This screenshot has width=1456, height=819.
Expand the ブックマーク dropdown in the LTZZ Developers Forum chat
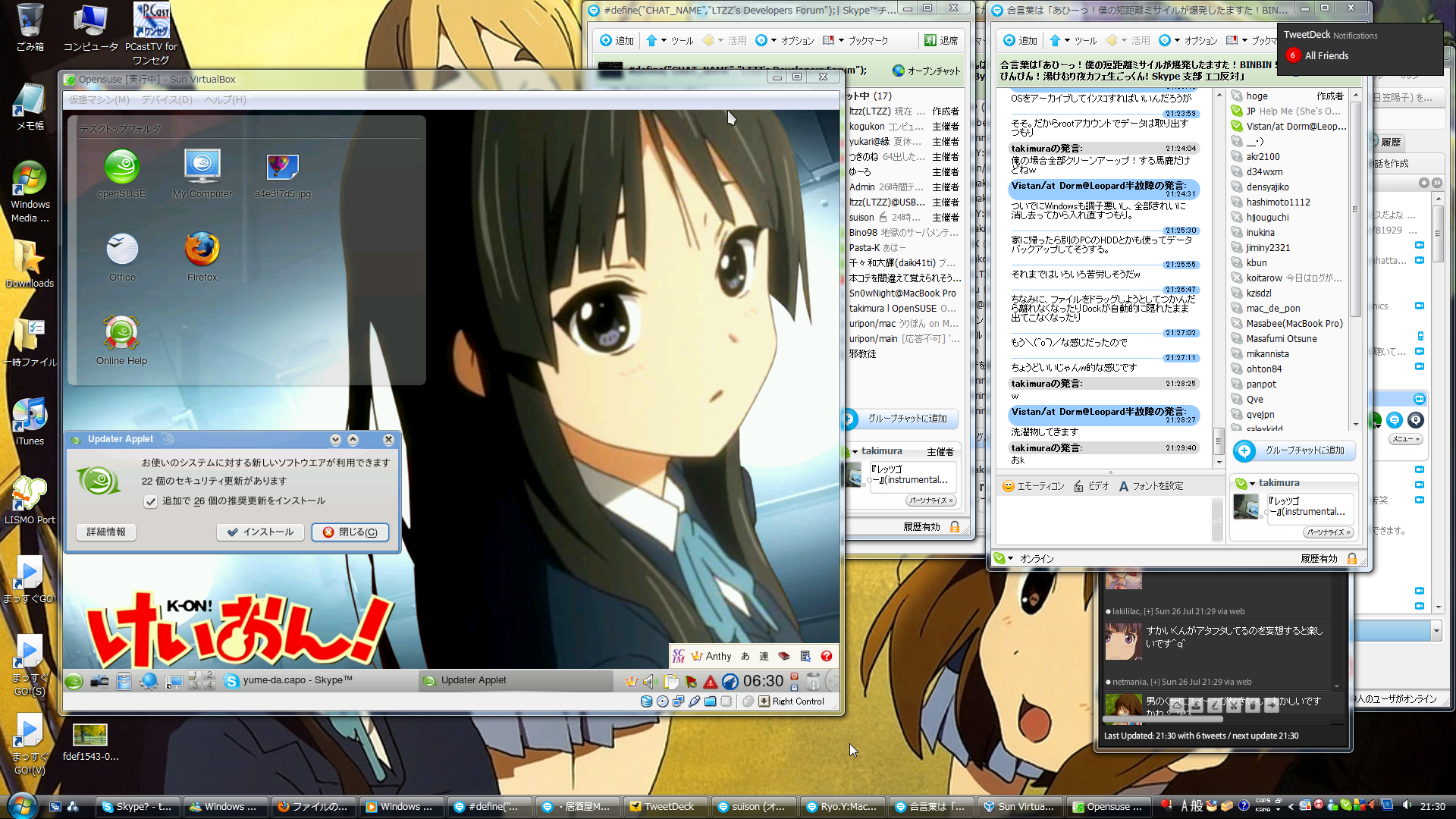click(855, 40)
